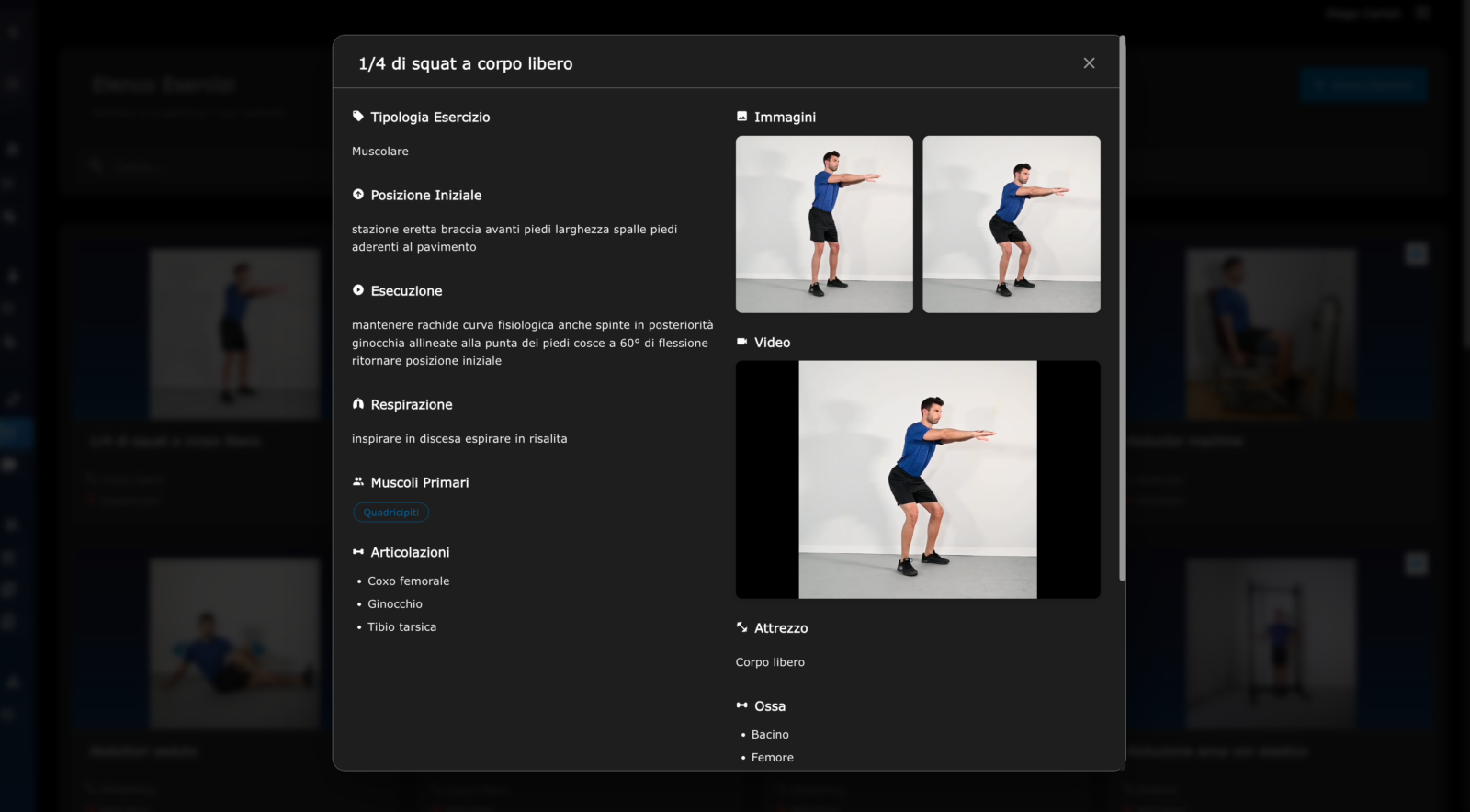Viewport: 1470px width, 812px height.
Task: Click the play icon next to Esecuzione
Action: point(358,290)
